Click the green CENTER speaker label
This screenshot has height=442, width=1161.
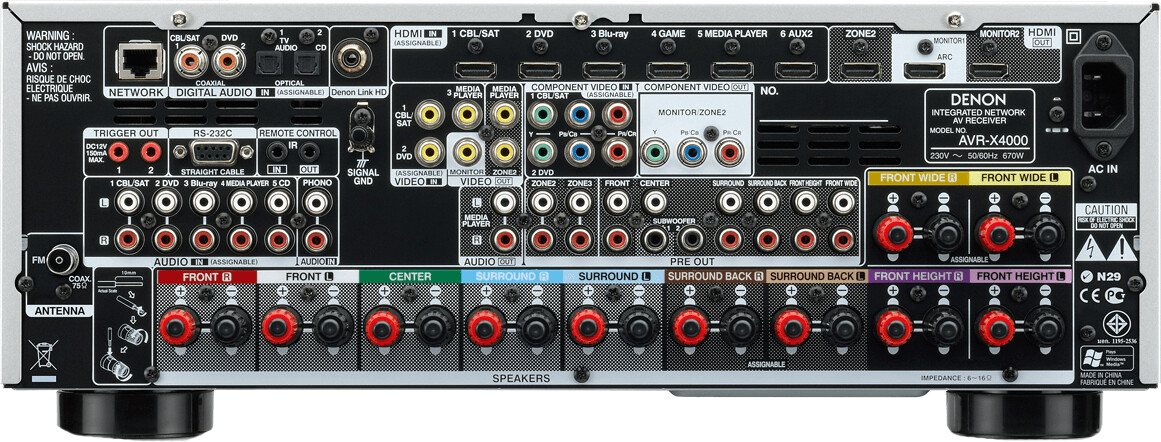click(x=410, y=276)
